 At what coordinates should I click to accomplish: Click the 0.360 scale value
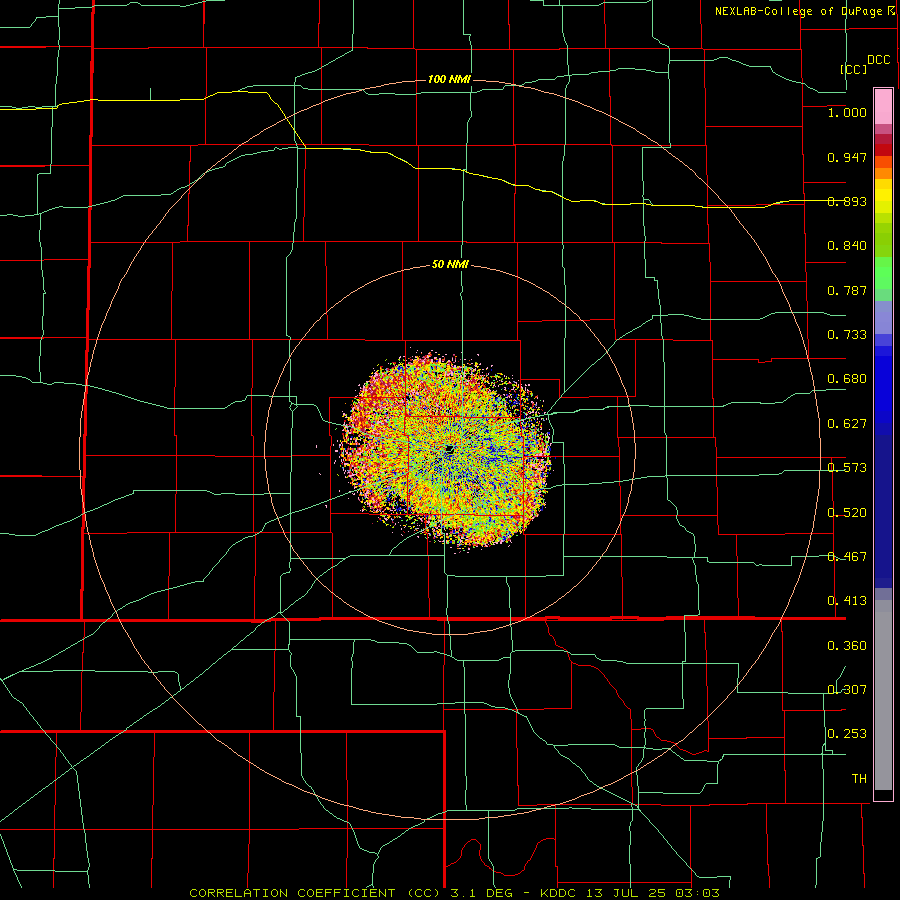tap(847, 646)
